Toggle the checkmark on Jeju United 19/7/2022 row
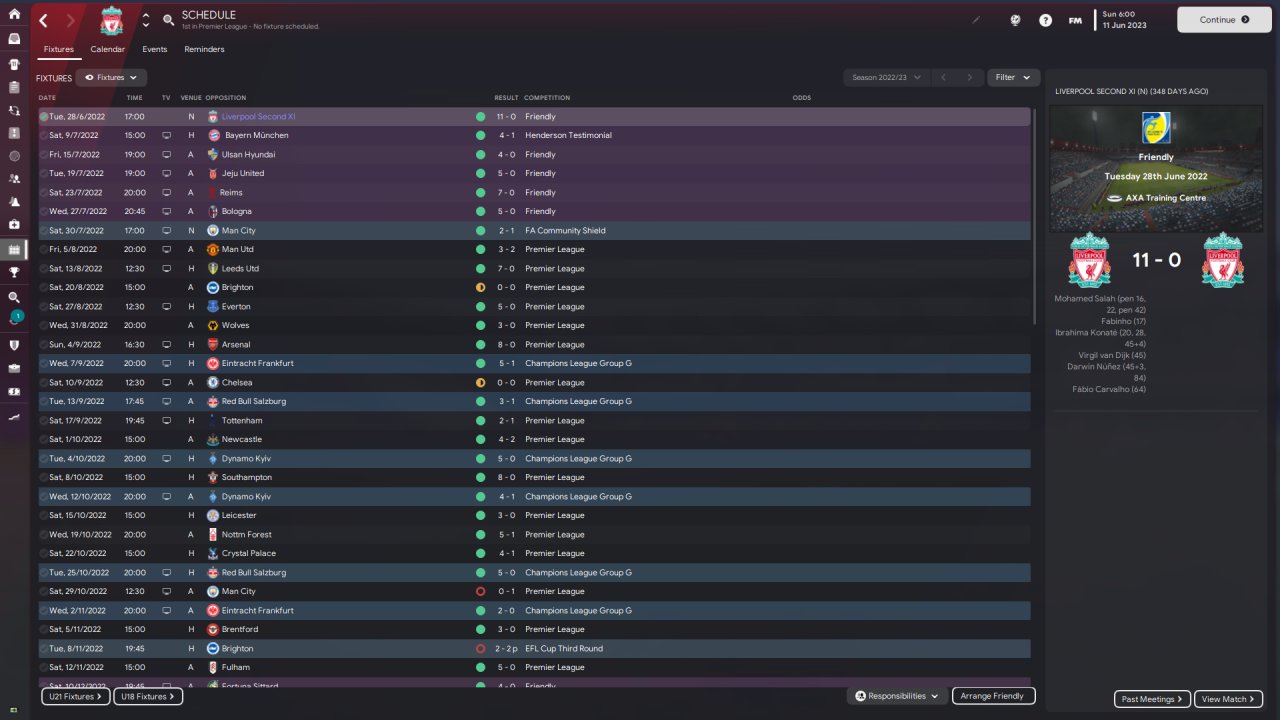Screen dimensions: 1280x720 [x=44, y=173]
